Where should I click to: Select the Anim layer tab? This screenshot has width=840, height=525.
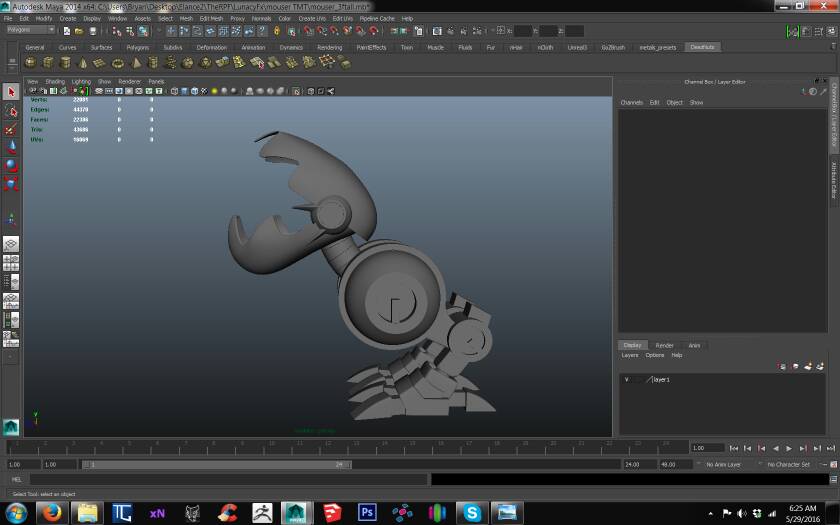click(694, 346)
